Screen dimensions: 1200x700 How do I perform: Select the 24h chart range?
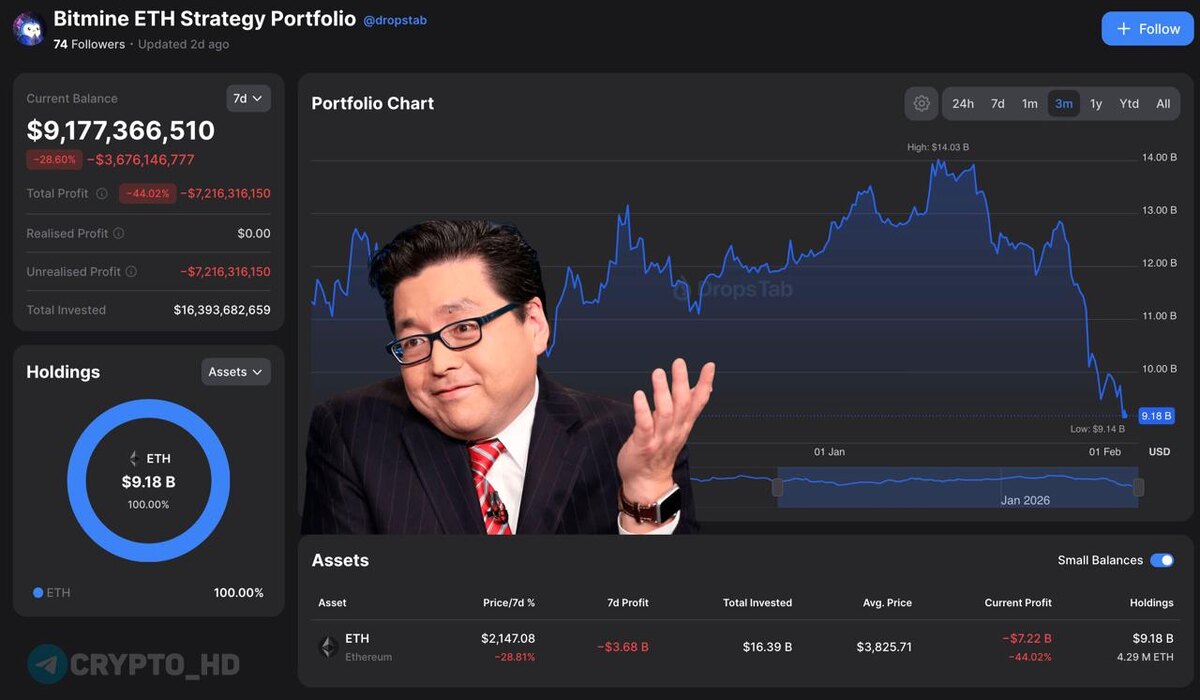[x=963, y=104]
